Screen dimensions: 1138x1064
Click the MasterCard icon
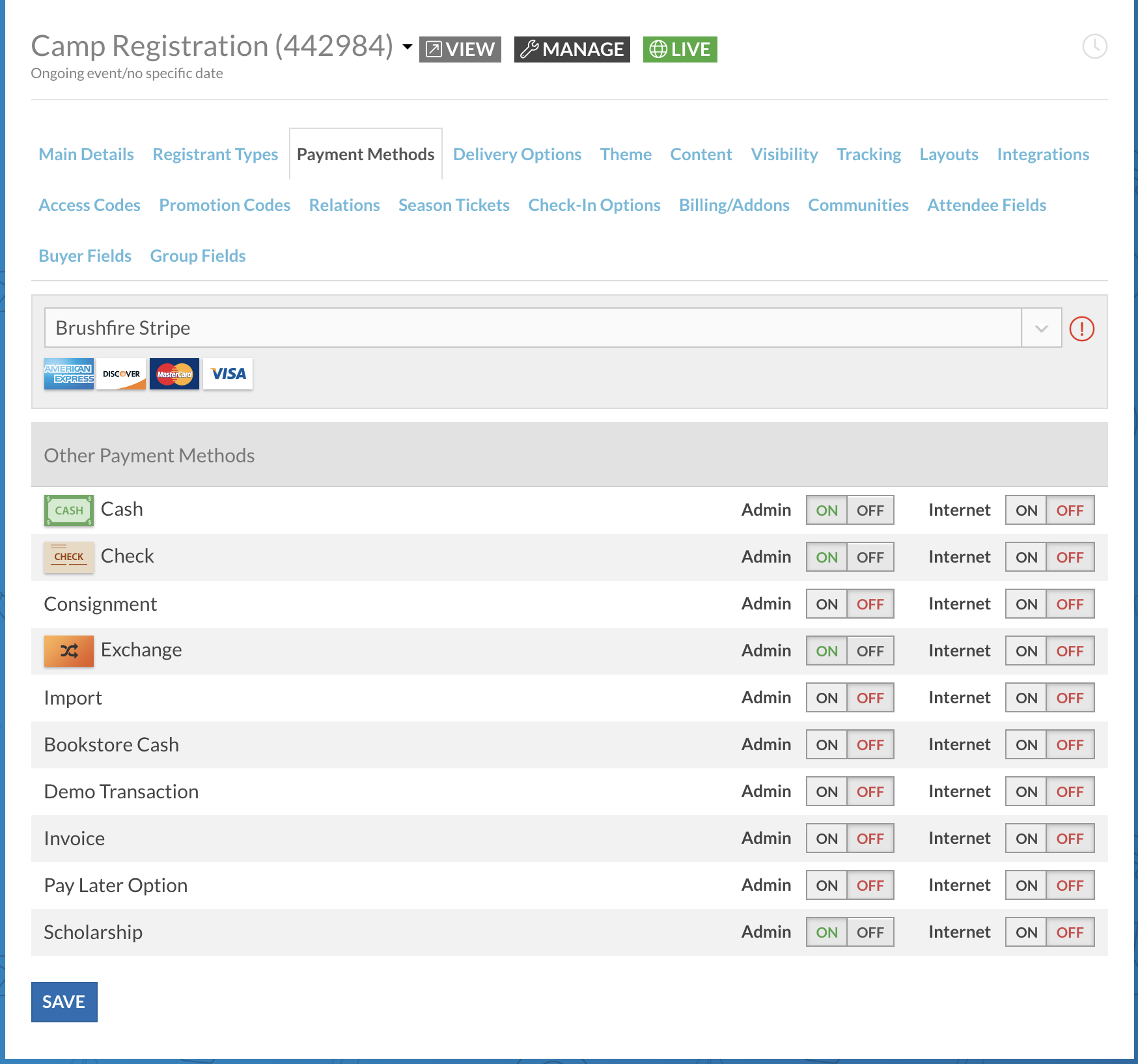pos(174,374)
